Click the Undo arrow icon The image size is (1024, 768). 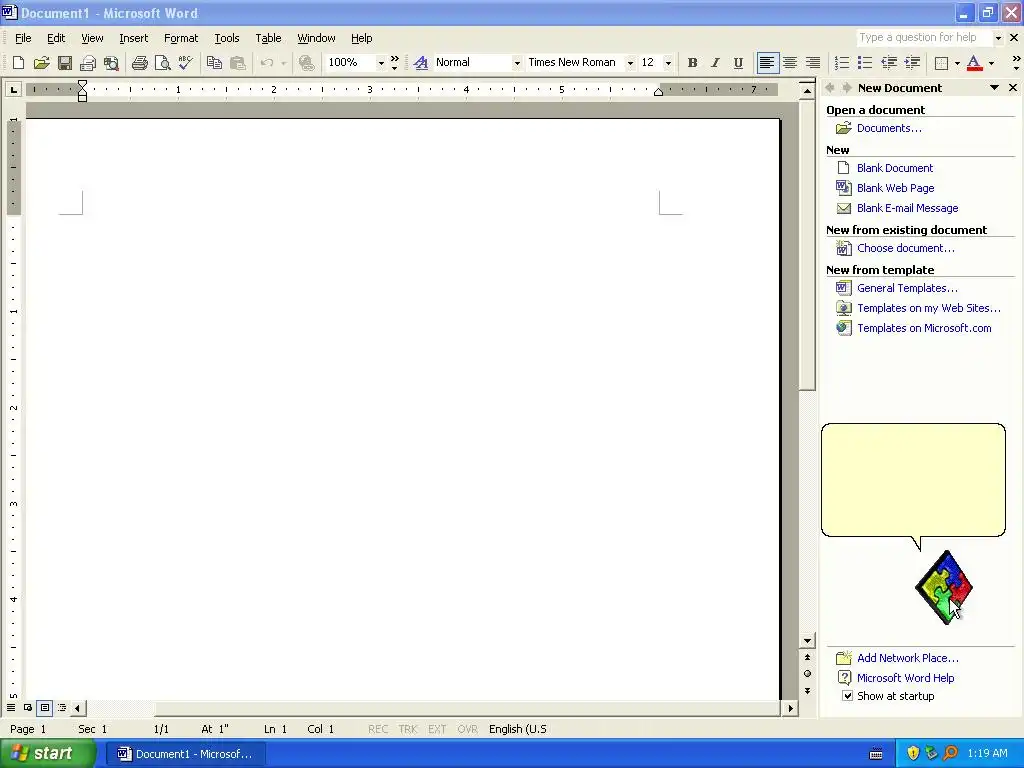[x=266, y=63]
